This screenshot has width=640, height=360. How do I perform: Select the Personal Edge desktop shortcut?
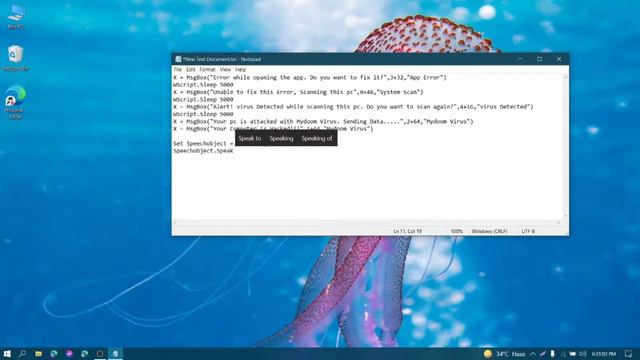(x=16, y=102)
